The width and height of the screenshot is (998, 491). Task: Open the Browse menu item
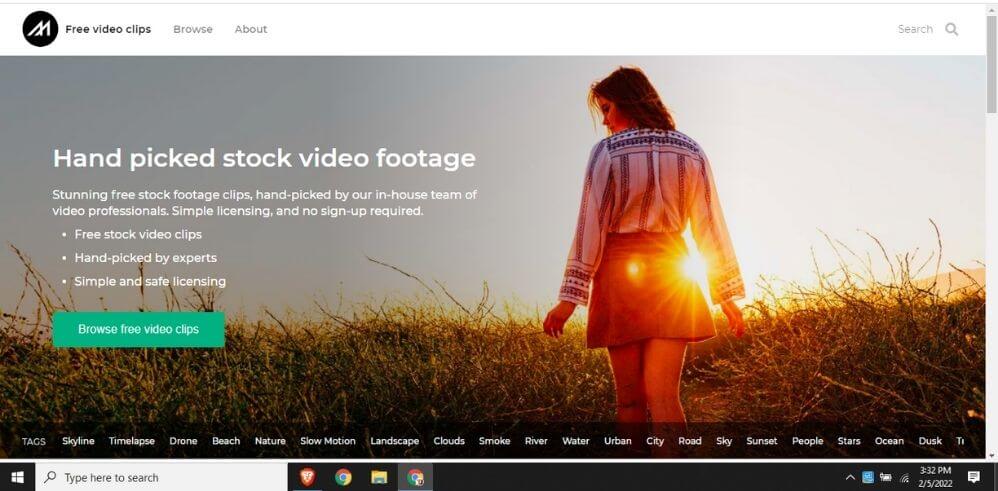193,29
